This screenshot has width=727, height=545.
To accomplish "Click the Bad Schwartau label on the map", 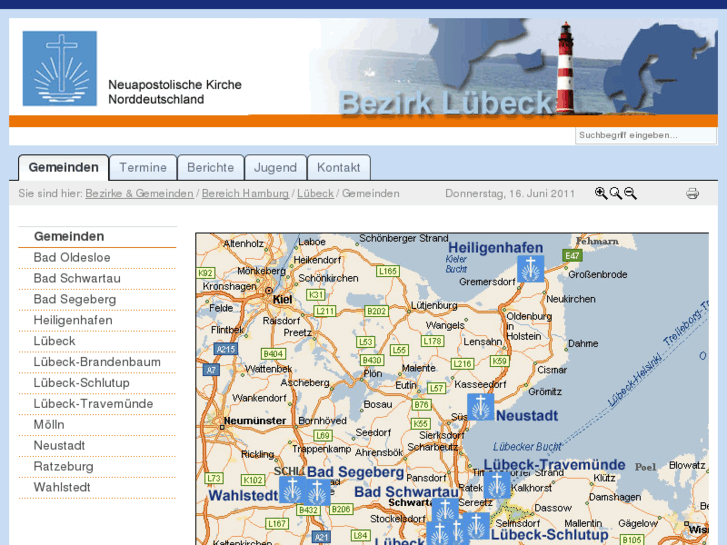I will [406, 492].
